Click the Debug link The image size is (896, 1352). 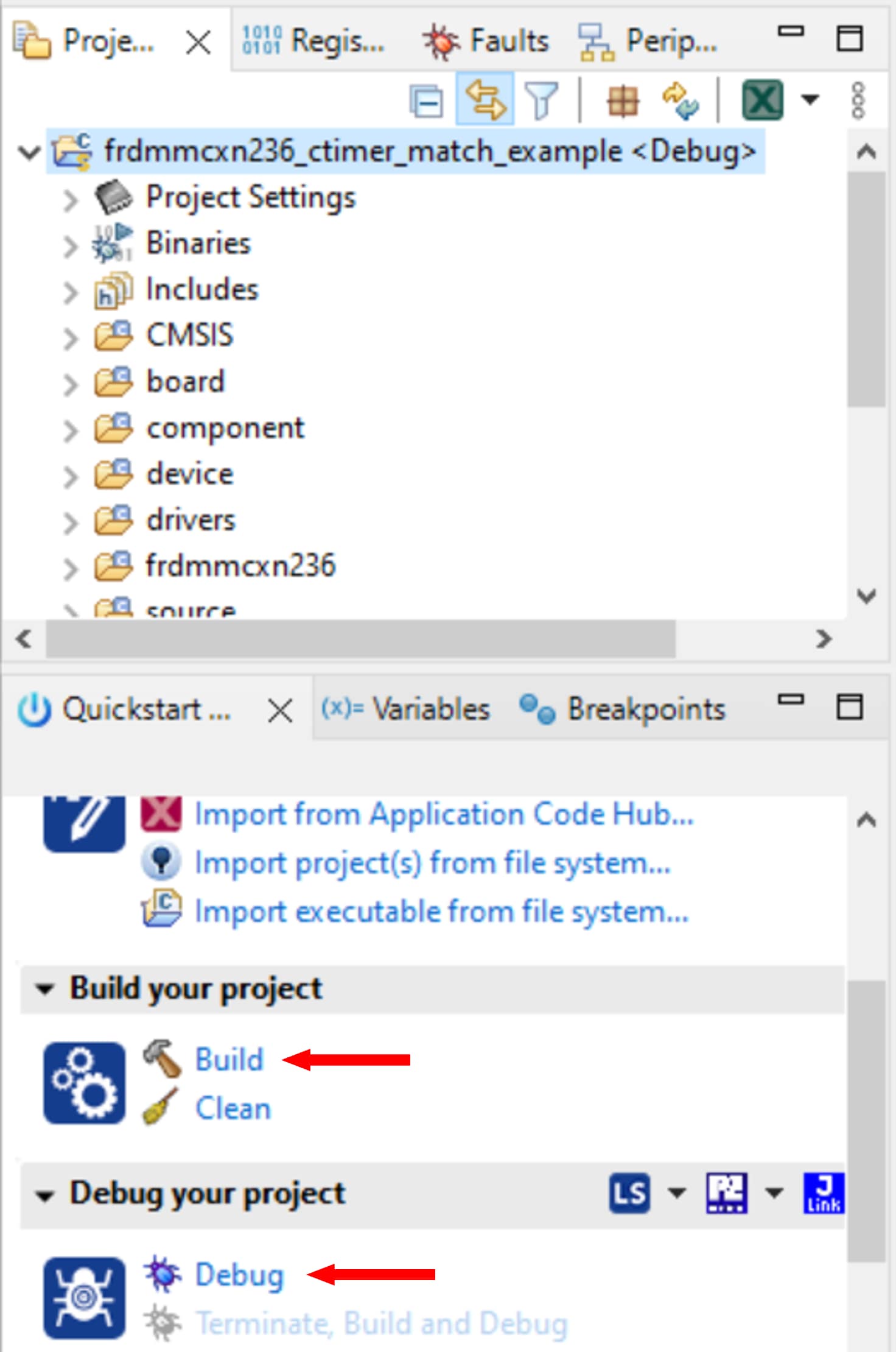point(239,1275)
